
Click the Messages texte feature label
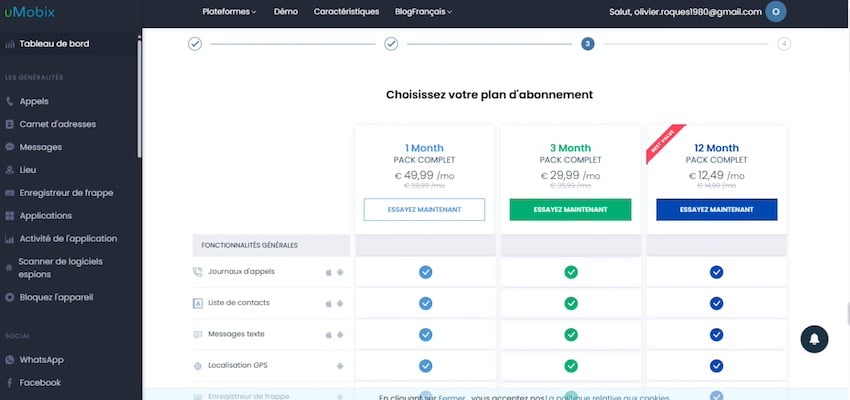(x=236, y=334)
